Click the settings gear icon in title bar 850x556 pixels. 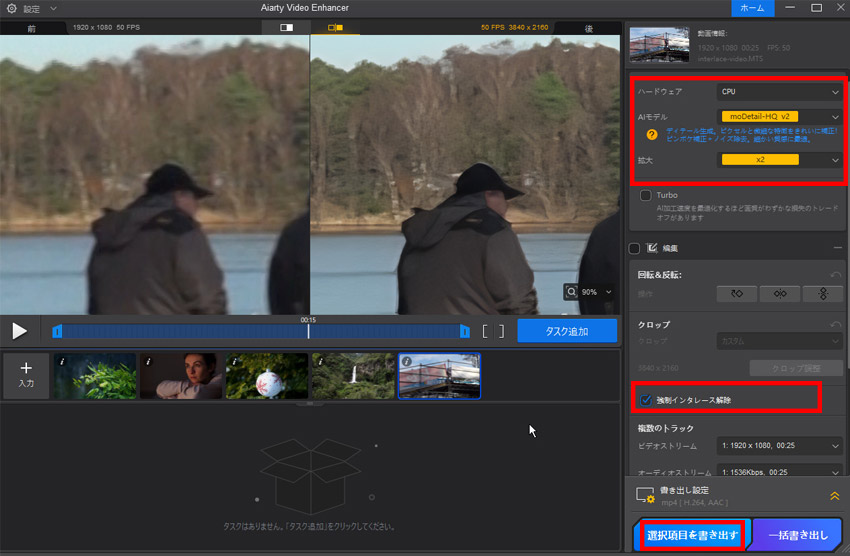[11, 8]
